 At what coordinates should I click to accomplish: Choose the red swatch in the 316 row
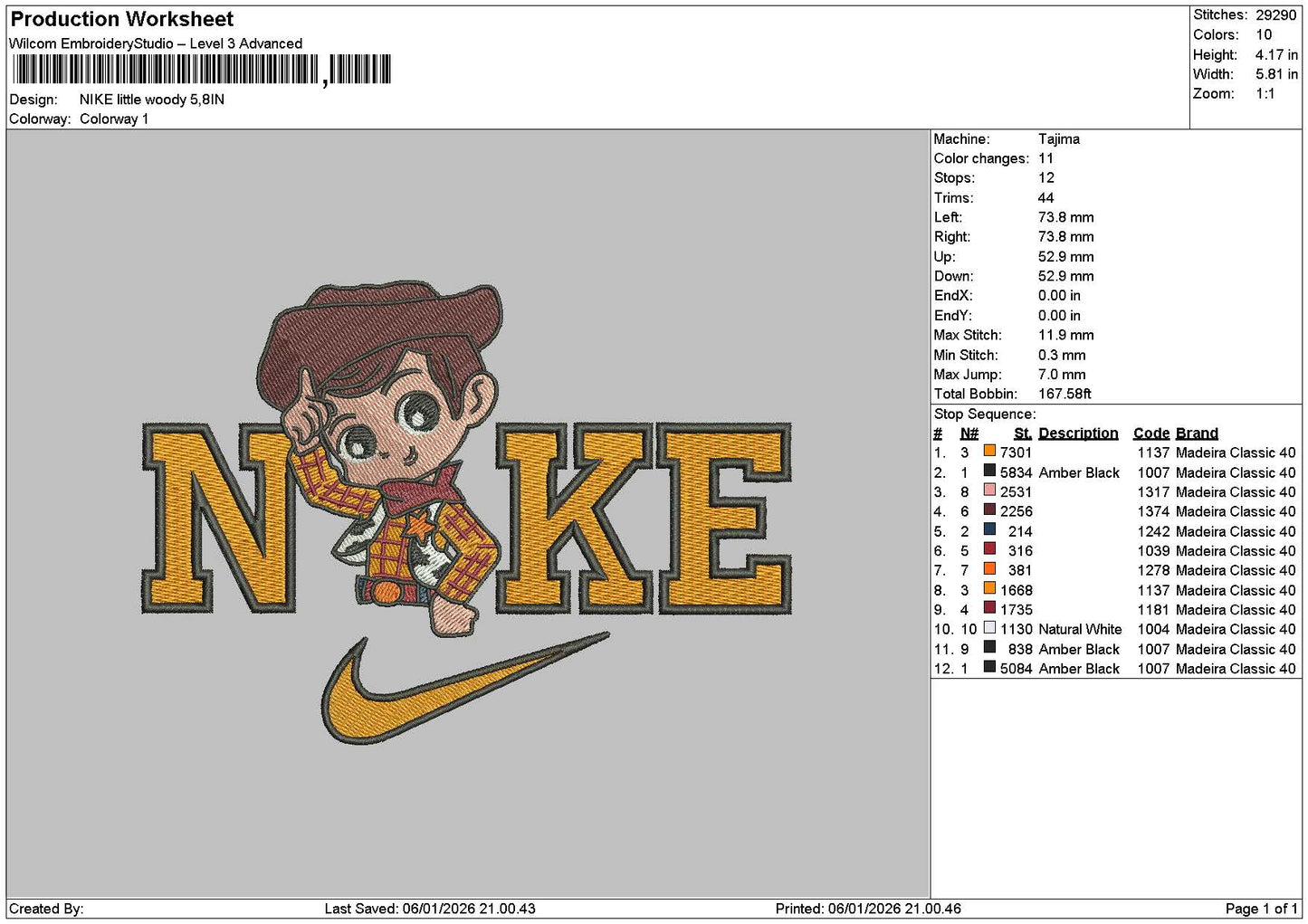989,550
